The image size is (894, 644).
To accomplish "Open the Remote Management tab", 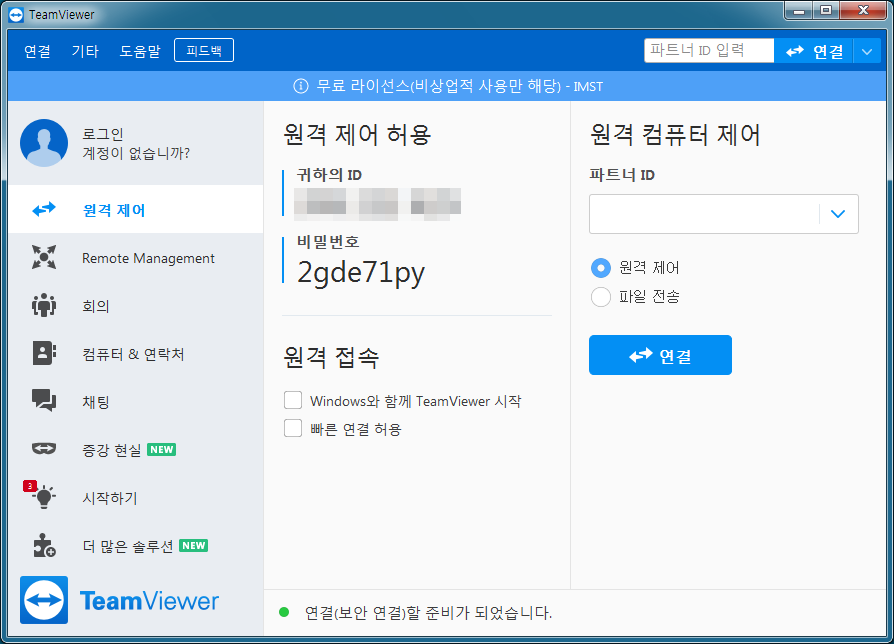I will [x=136, y=258].
